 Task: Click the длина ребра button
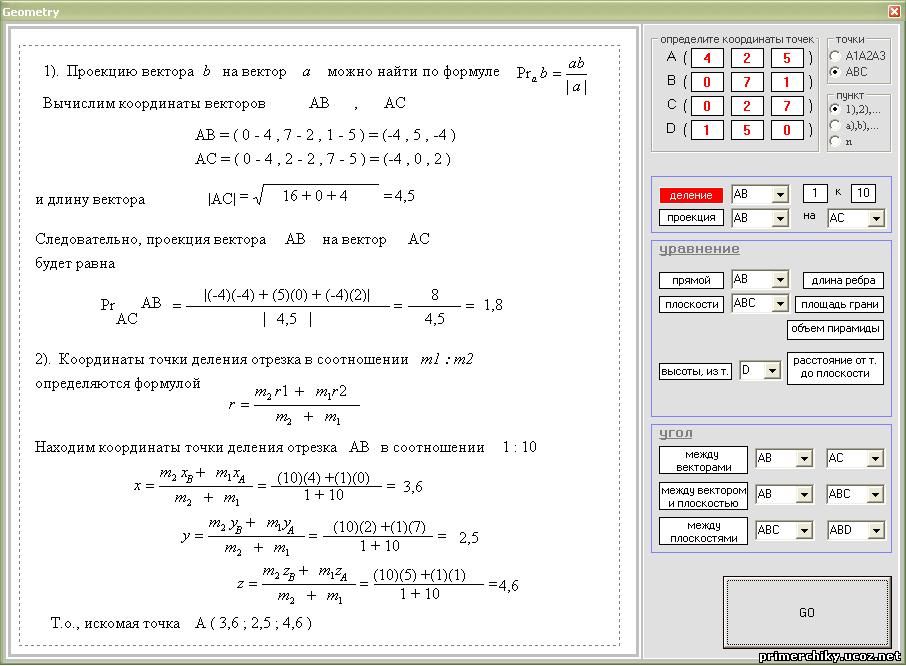click(843, 280)
